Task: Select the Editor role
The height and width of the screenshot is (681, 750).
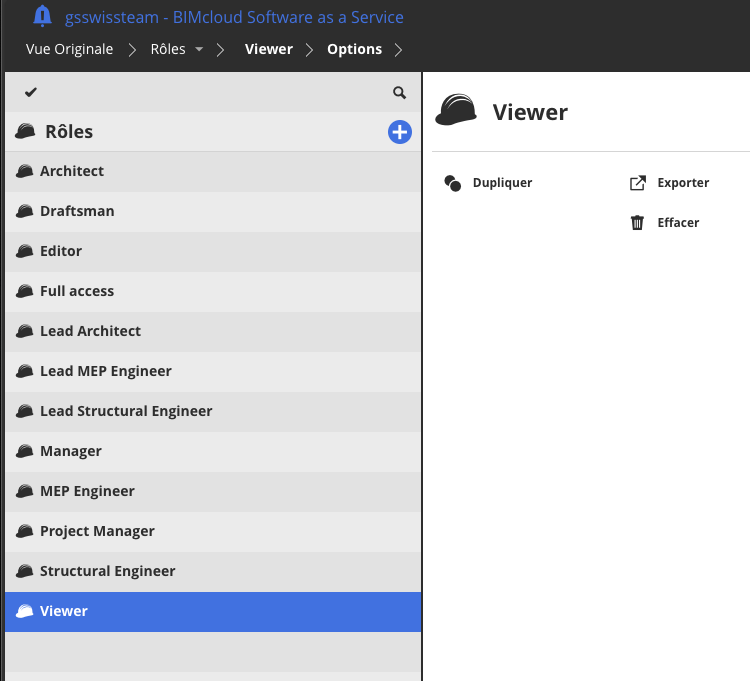Action: pos(213,252)
